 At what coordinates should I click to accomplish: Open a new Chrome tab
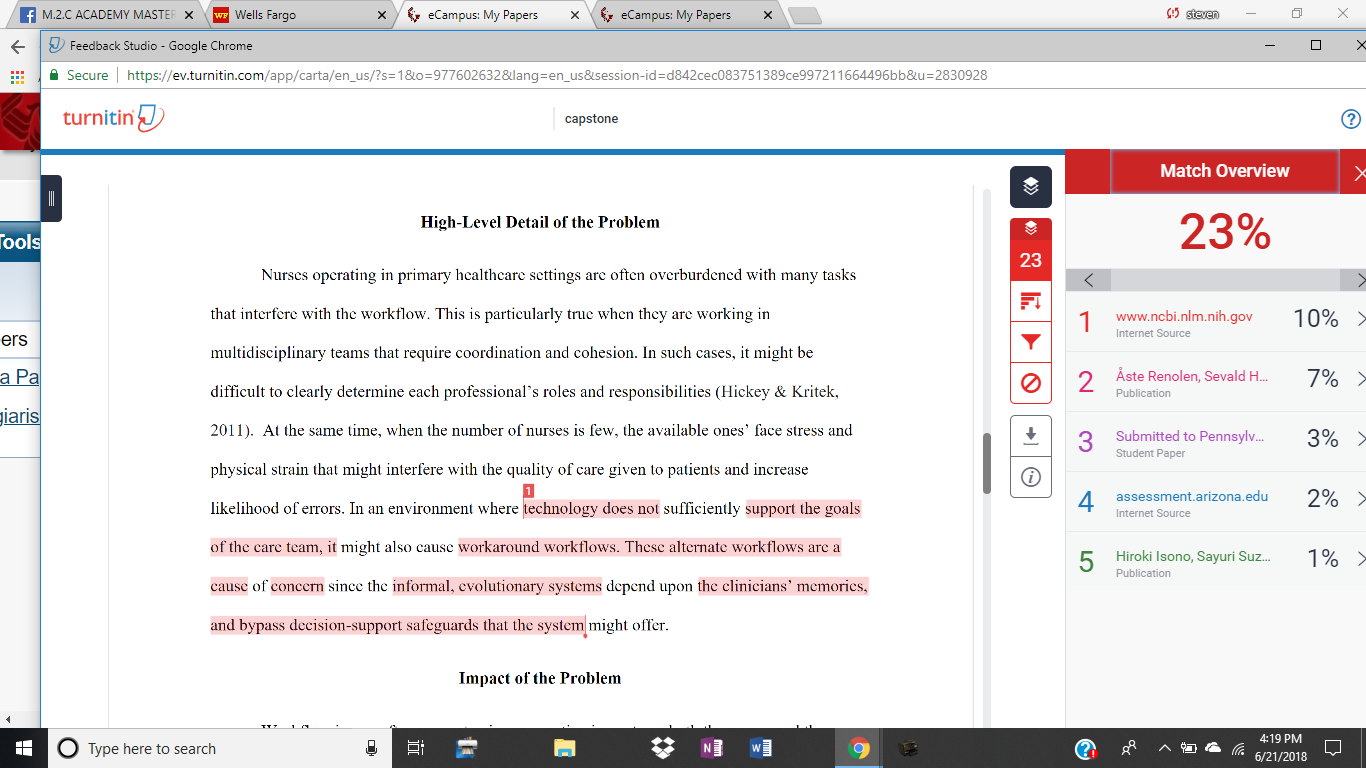tap(804, 16)
